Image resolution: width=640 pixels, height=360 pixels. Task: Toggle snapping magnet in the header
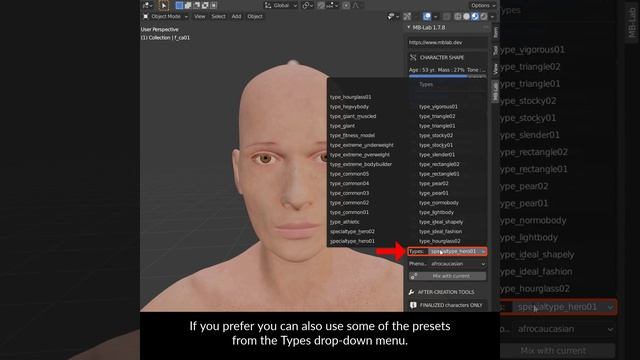321,5
